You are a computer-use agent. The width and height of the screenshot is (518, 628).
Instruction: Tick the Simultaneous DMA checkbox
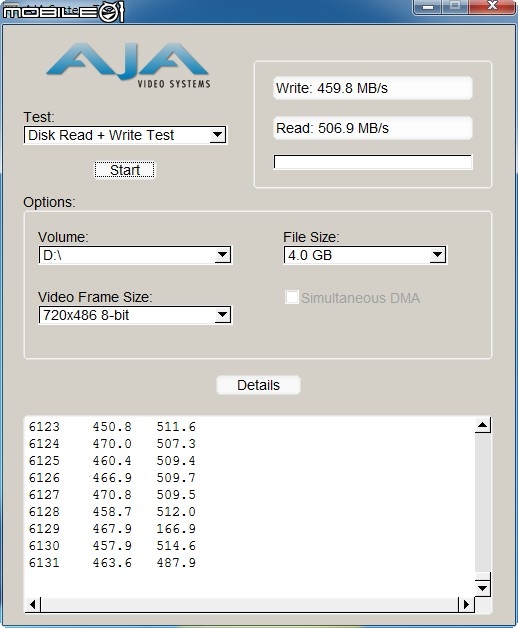(x=292, y=298)
